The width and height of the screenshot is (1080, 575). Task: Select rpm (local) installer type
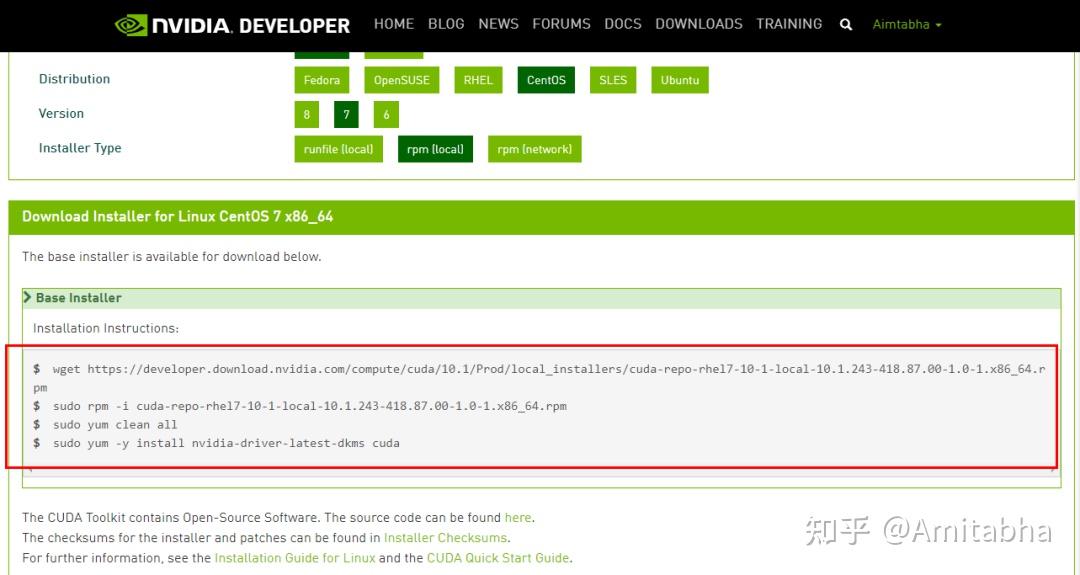(435, 149)
